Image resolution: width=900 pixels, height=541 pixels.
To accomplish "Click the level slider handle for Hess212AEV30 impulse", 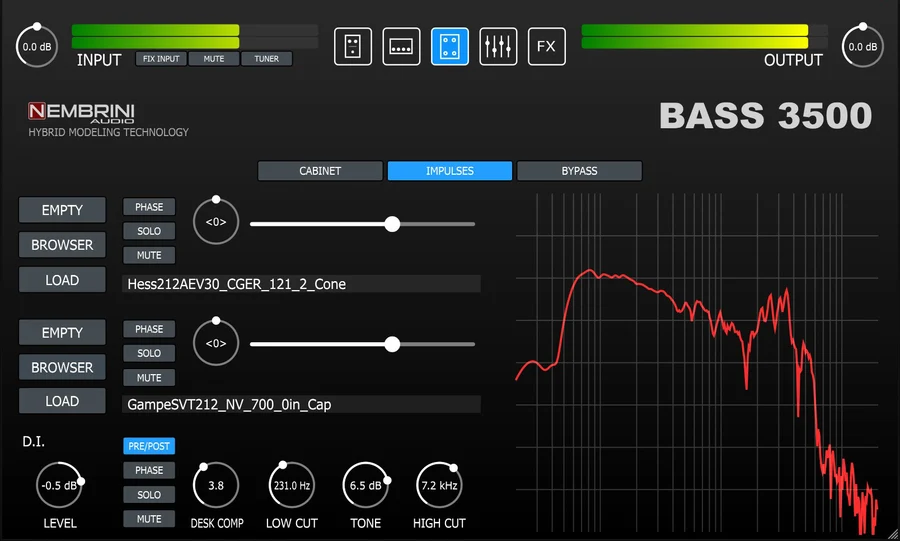I will (392, 224).
